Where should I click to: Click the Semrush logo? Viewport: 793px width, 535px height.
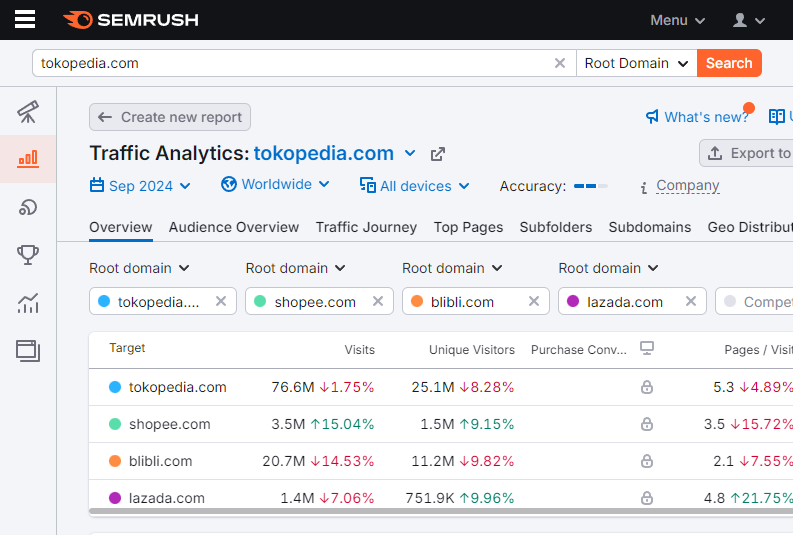click(x=130, y=20)
